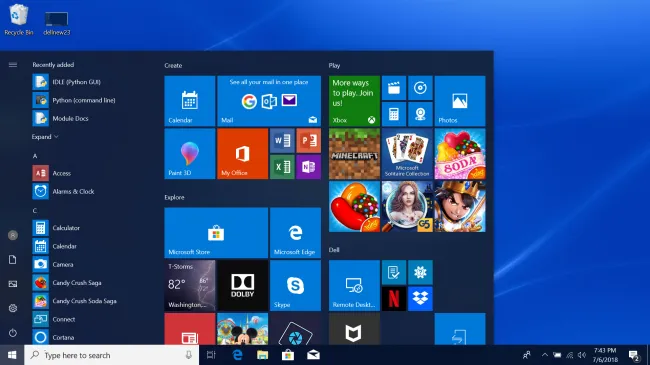This screenshot has width=650, height=365.
Task: Open the Camera small tile in Play group
Action: (x=420, y=114)
